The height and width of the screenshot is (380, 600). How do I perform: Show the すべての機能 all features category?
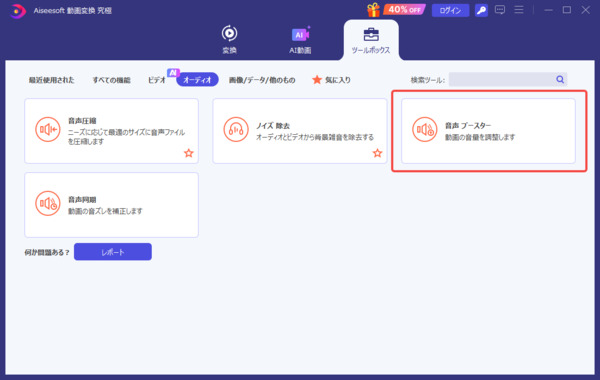(111, 80)
